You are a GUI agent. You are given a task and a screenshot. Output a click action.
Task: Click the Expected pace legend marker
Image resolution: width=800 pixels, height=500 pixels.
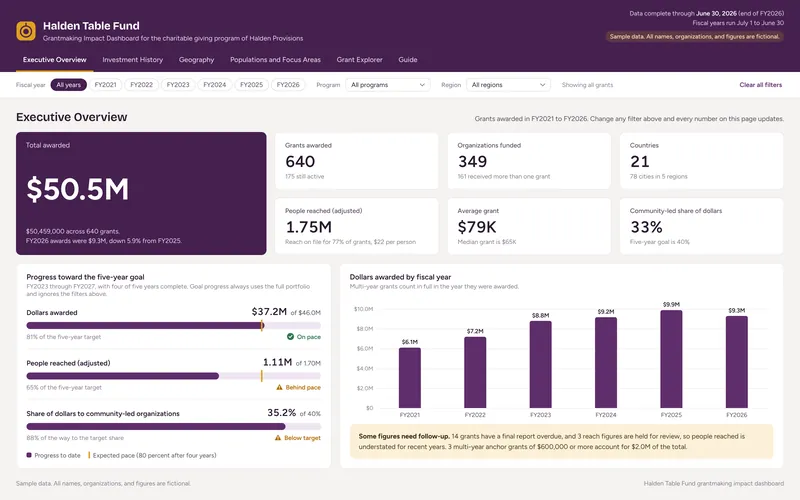tap(89, 455)
